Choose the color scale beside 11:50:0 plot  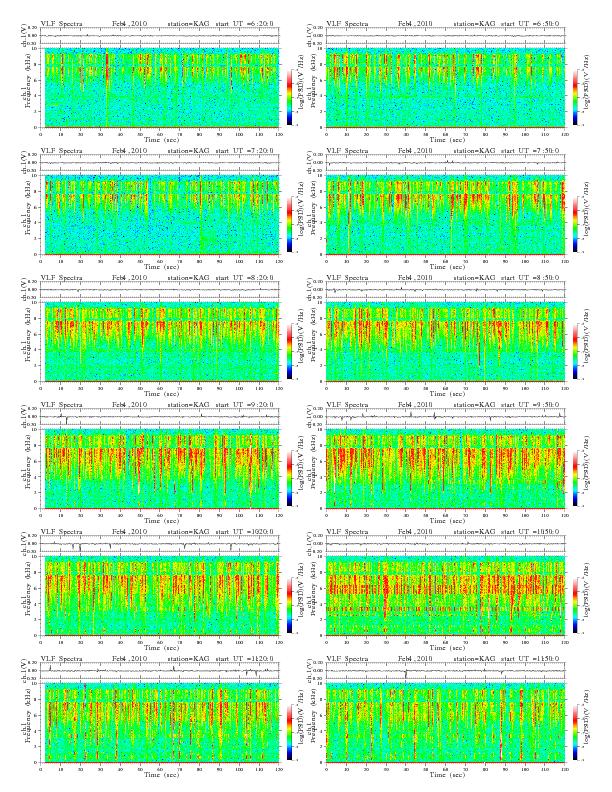pos(576,733)
